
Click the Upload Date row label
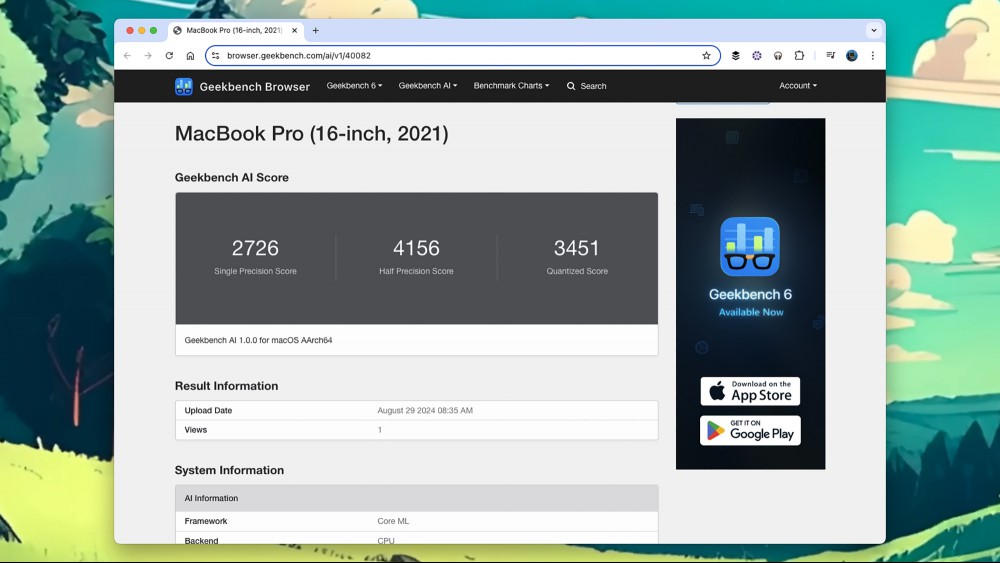click(x=208, y=411)
